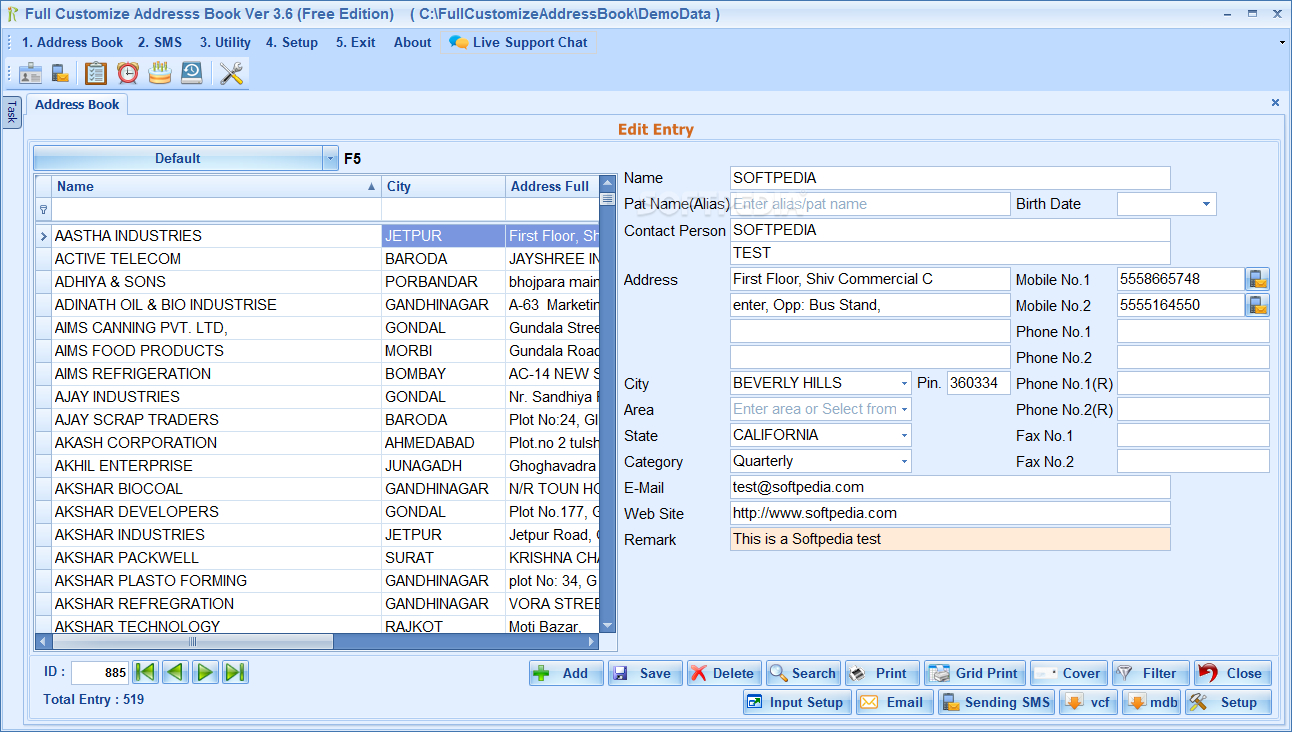The height and width of the screenshot is (732, 1292).
Task: Click the grid's horizontal scrollbar thumb
Action: 192,642
